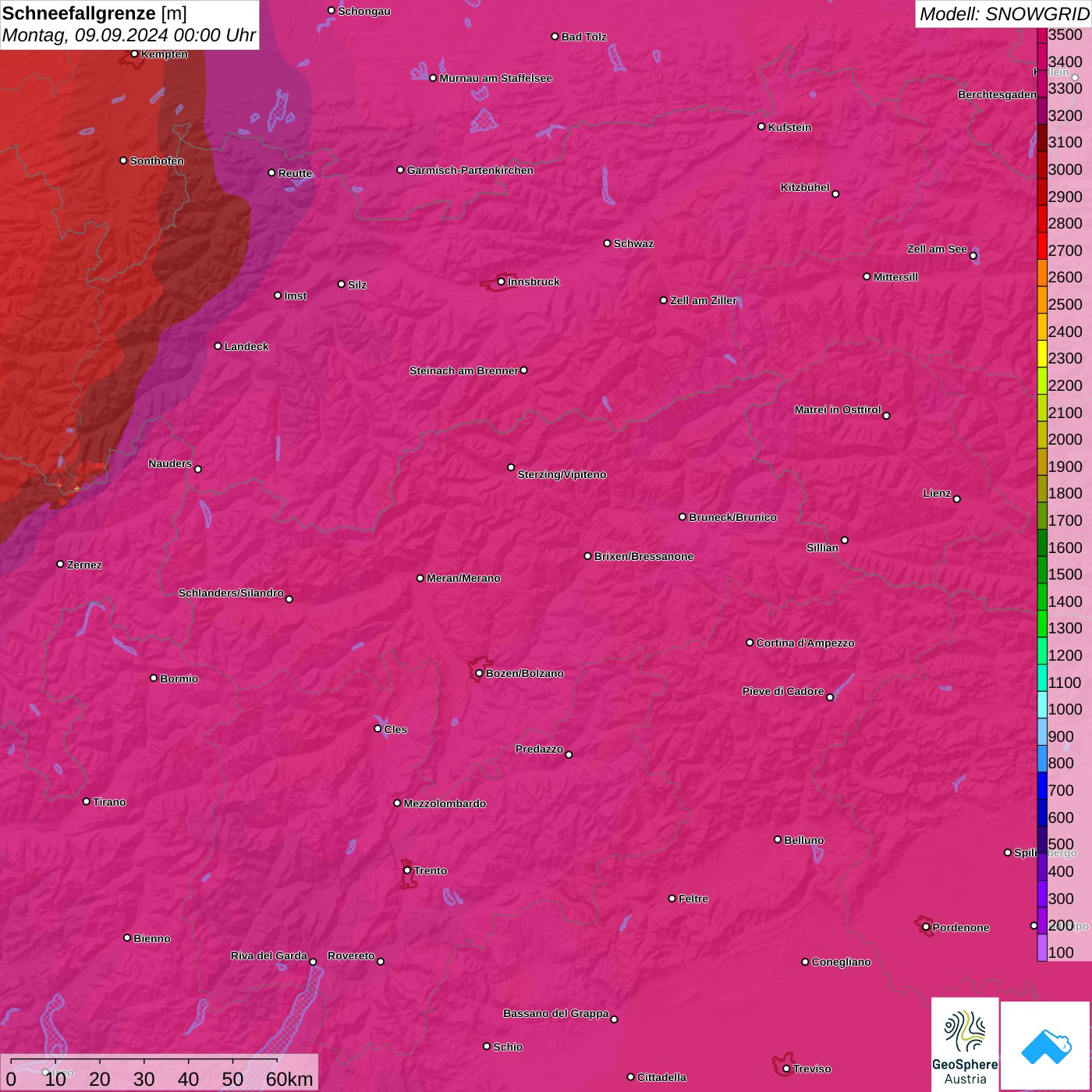Click the Pieve di Cadore label
The width and height of the screenshot is (1092, 1092).
tap(783, 691)
